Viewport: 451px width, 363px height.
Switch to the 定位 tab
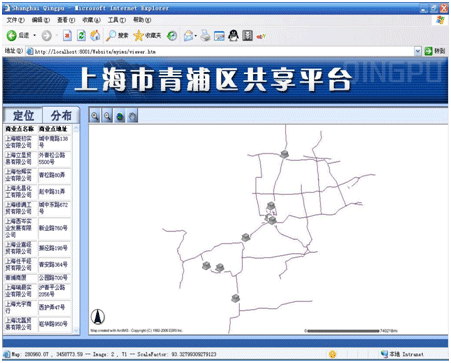click(23, 116)
